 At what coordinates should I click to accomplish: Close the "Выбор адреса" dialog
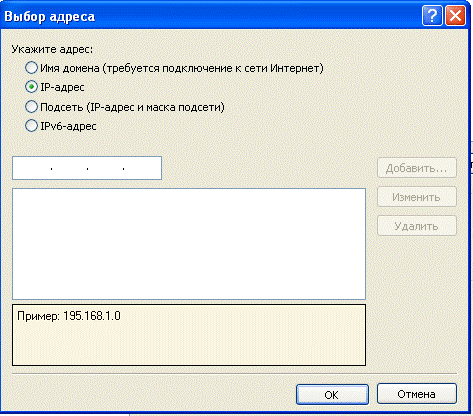[455, 15]
